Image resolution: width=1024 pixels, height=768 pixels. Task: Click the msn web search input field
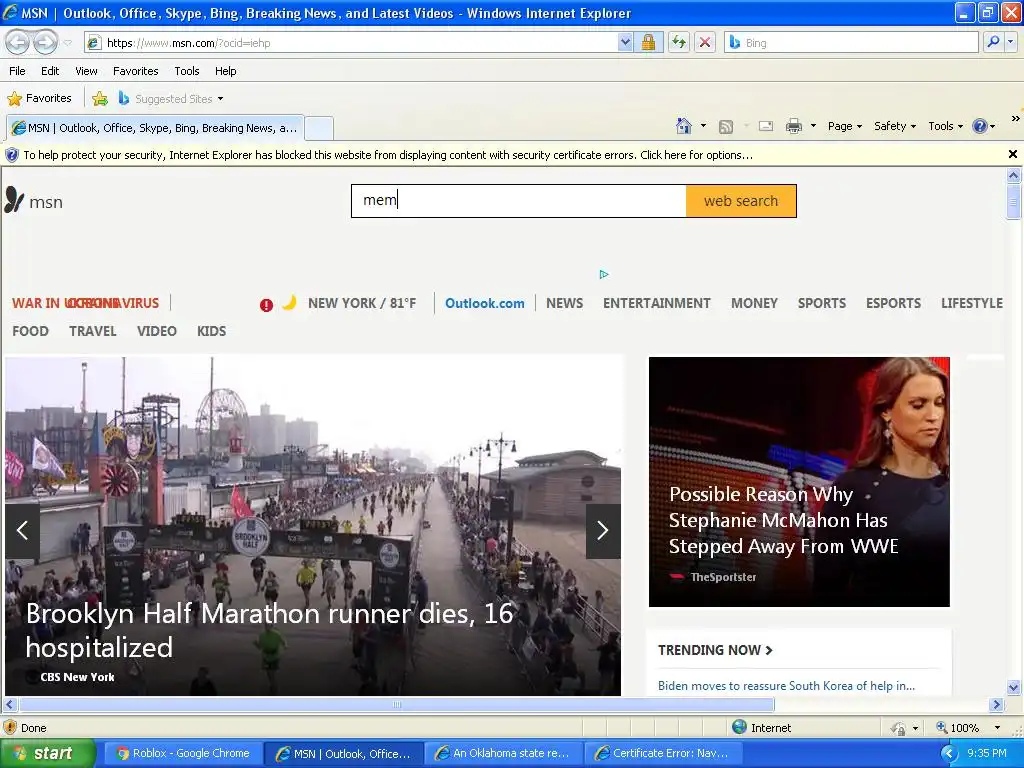click(519, 200)
